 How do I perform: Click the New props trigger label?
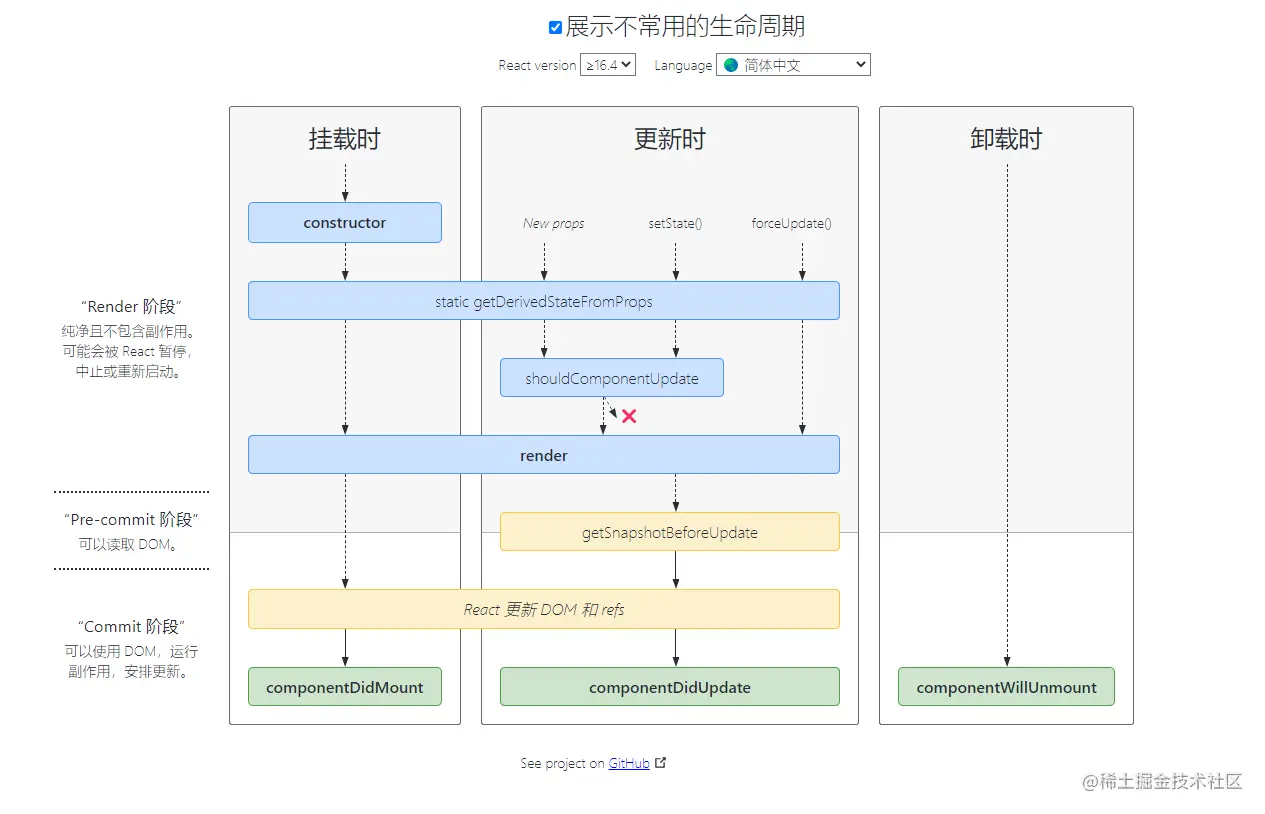tap(554, 224)
